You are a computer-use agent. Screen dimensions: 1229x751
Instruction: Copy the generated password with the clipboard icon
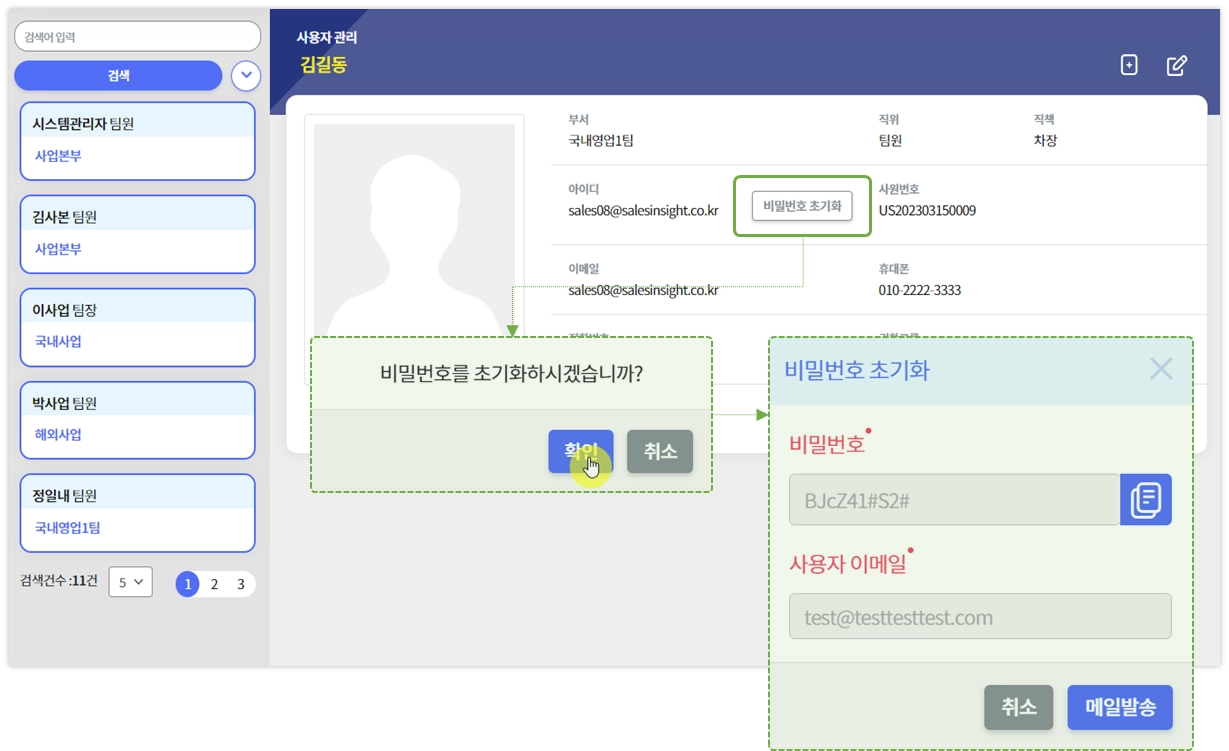coord(1146,500)
